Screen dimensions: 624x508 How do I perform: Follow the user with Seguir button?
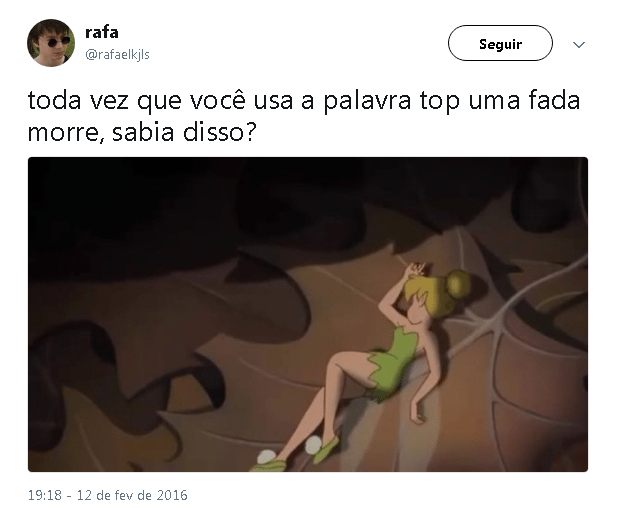[500, 43]
